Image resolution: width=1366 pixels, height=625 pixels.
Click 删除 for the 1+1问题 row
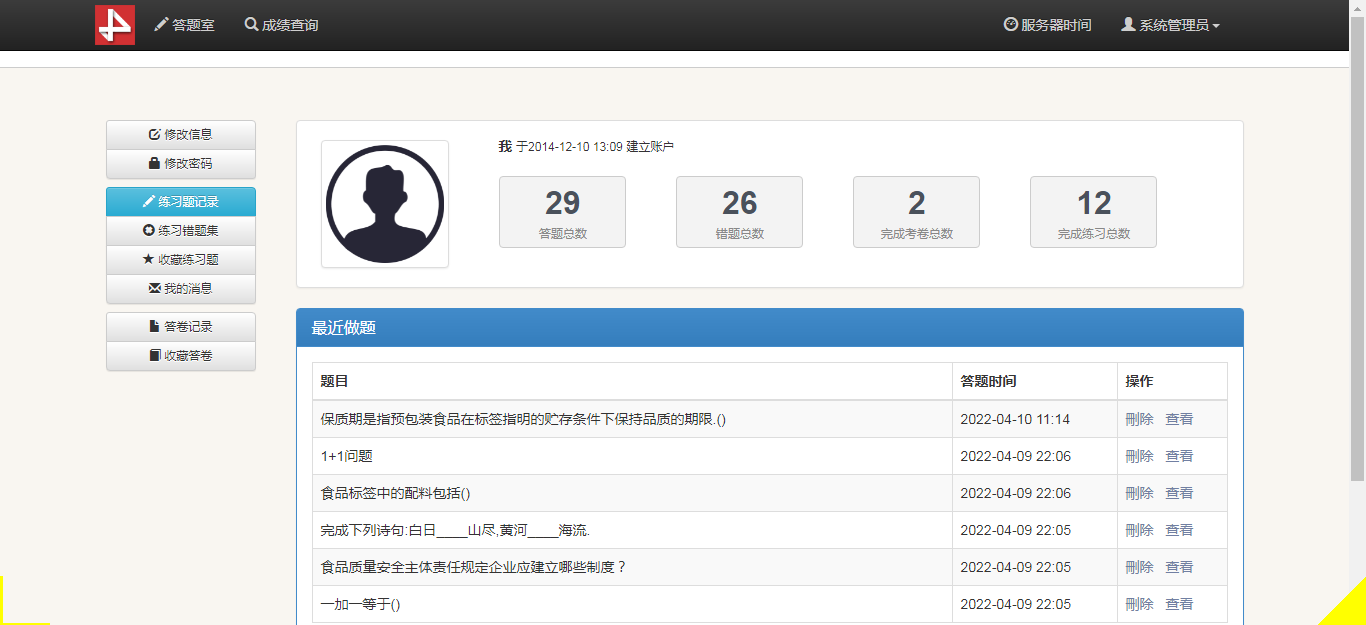pos(1139,456)
